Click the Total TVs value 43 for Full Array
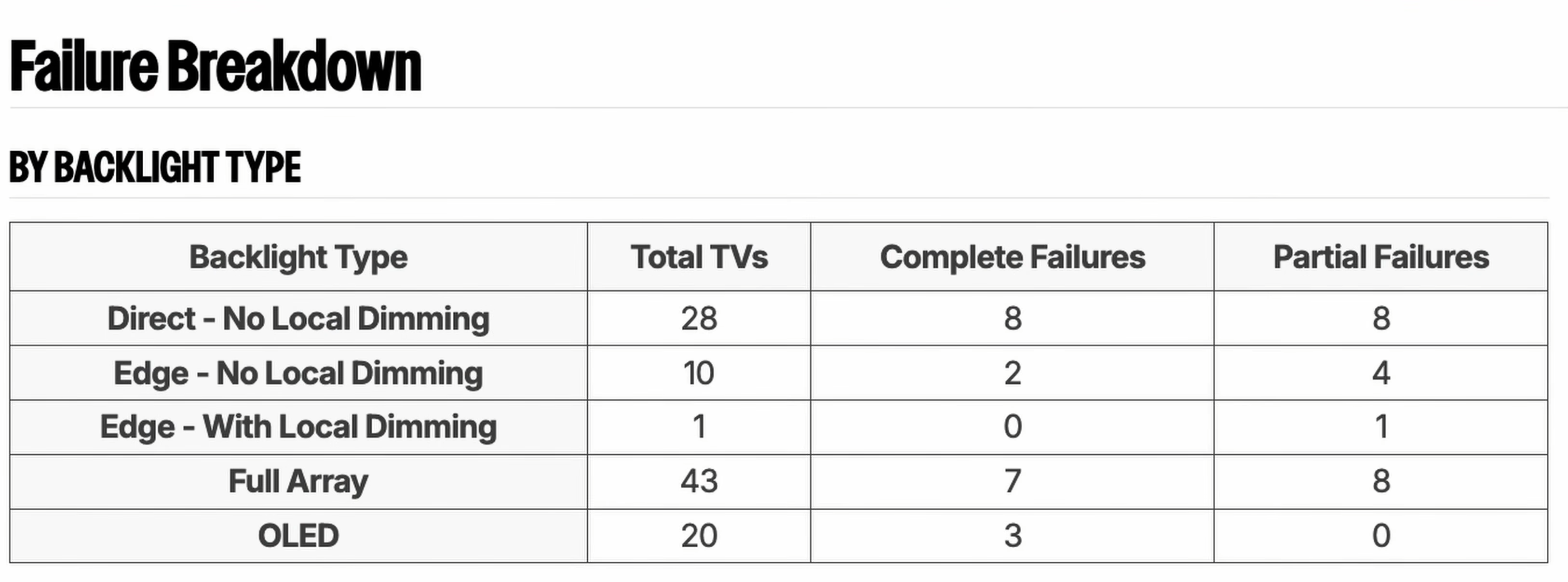Screen dimensions: 1568x582 (699, 482)
